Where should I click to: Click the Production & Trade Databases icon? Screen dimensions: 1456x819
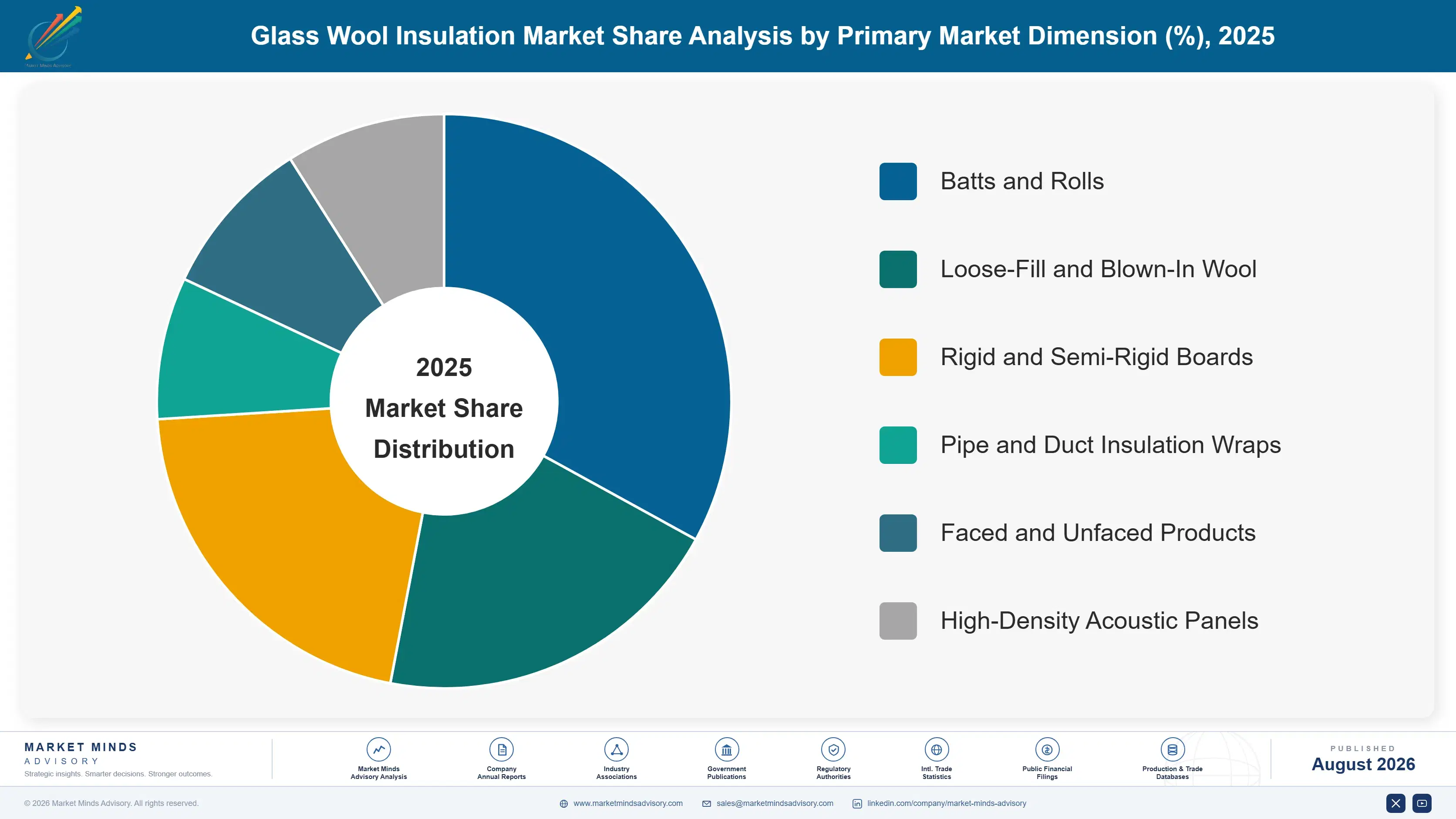pos(1172,749)
